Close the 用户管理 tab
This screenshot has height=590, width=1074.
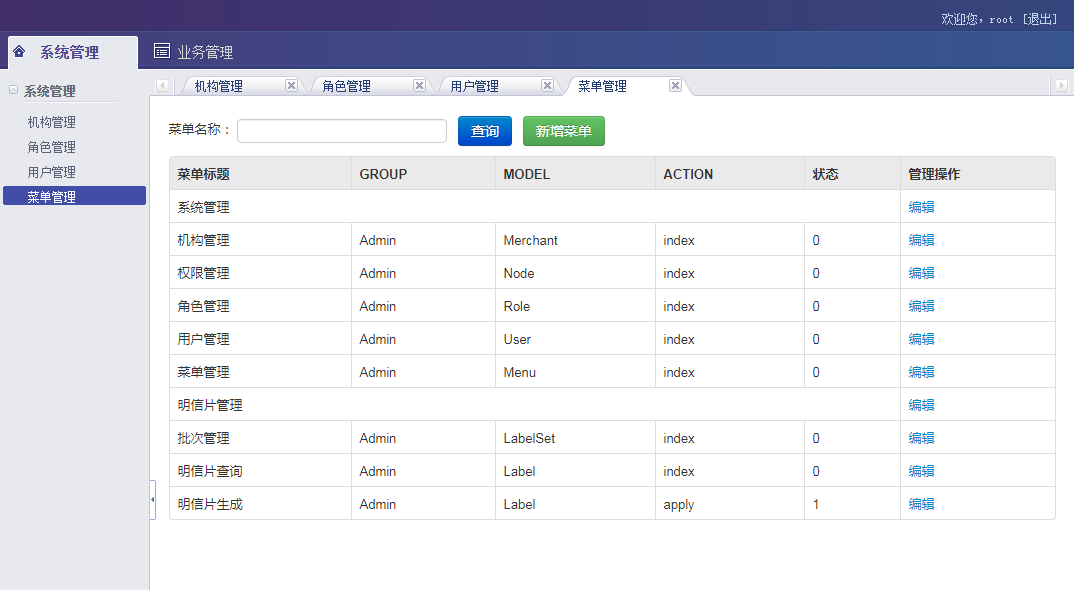tap(547, 86)
